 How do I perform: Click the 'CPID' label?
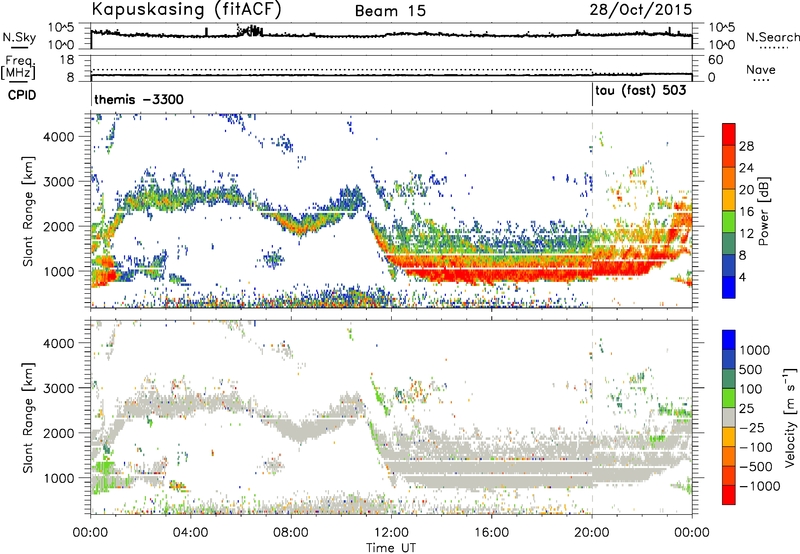tap(22, 95)
